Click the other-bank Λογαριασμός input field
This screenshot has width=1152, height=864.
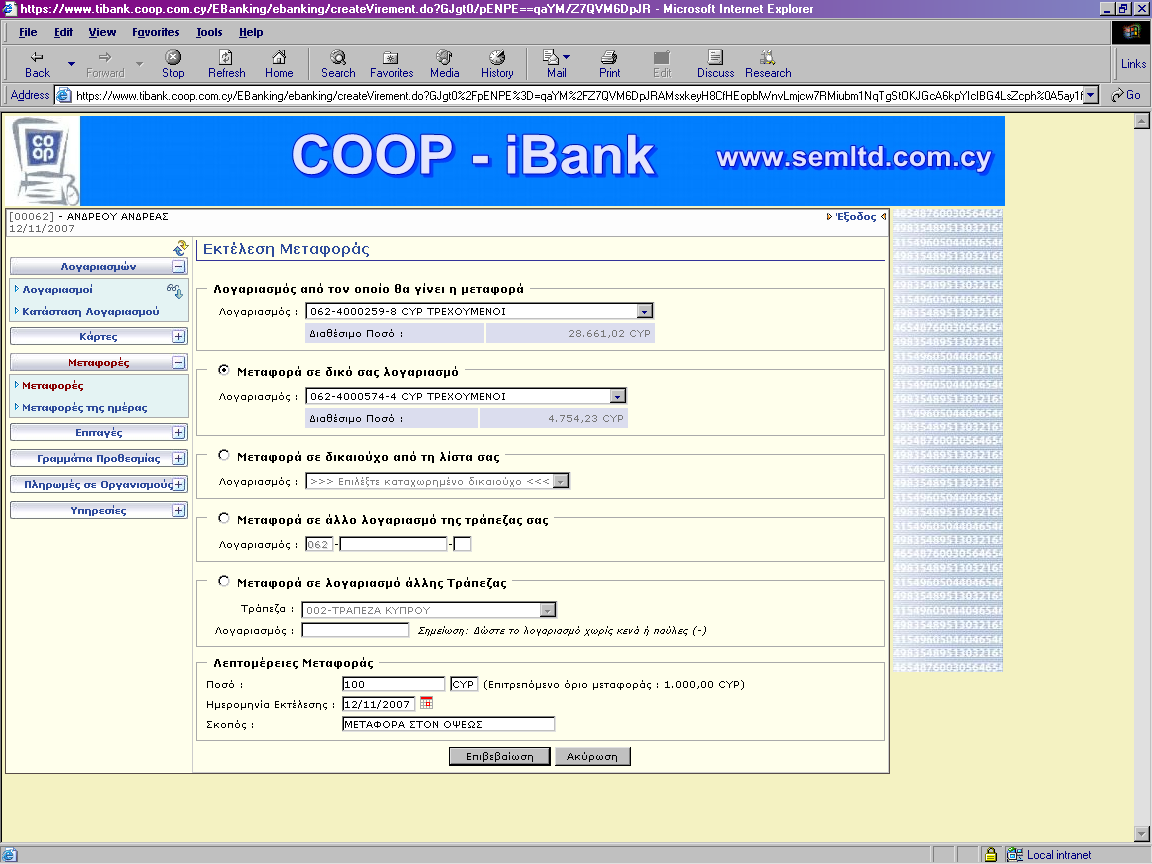(355, 630)
